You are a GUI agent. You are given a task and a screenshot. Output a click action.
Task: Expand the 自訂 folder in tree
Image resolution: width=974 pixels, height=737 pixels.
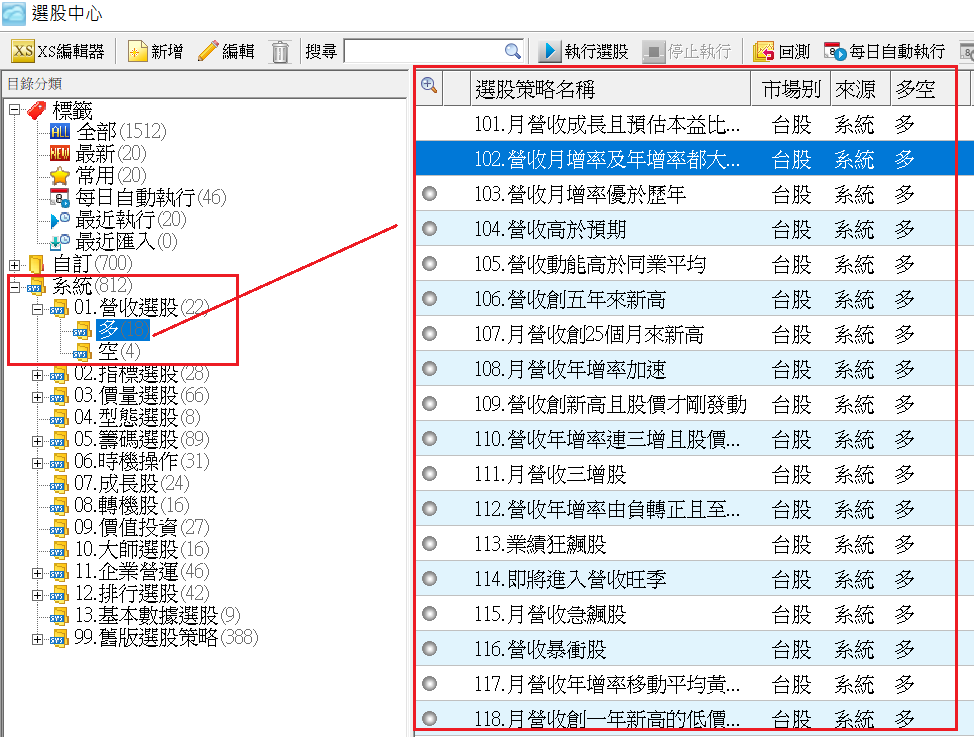pos(14,264)
